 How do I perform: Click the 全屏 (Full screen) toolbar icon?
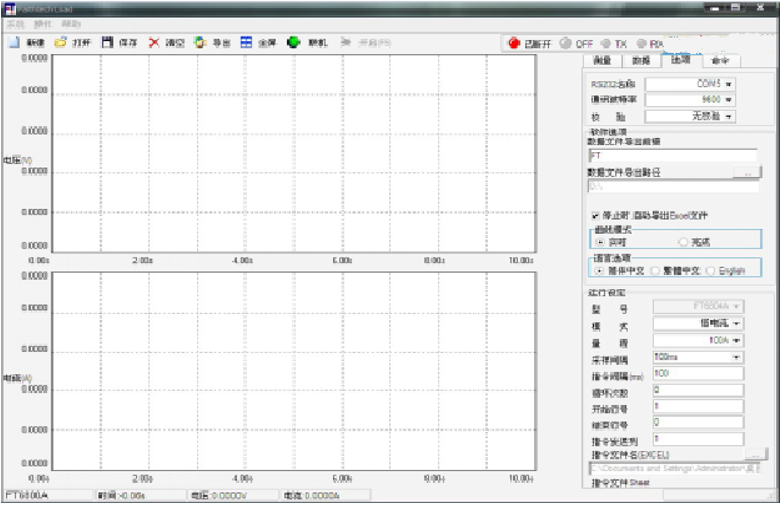pyautogui.click(x=246, y=43)
